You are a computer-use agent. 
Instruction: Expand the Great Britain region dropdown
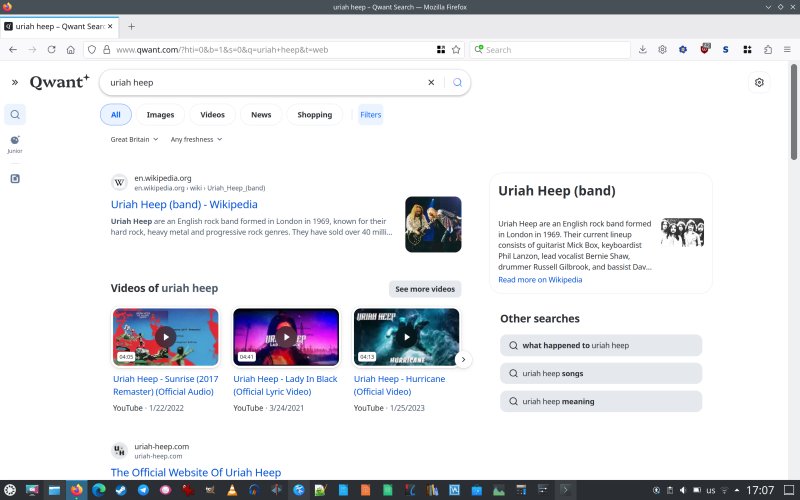134,139
